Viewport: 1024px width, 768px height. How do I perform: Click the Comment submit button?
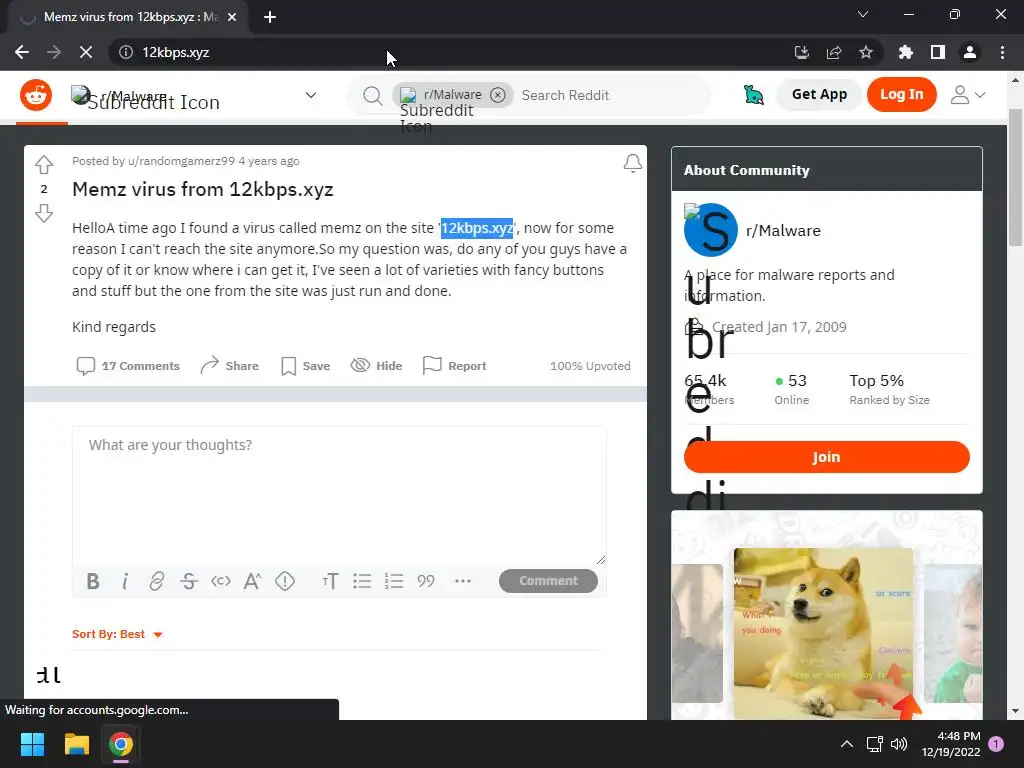[x=548, y=581]
